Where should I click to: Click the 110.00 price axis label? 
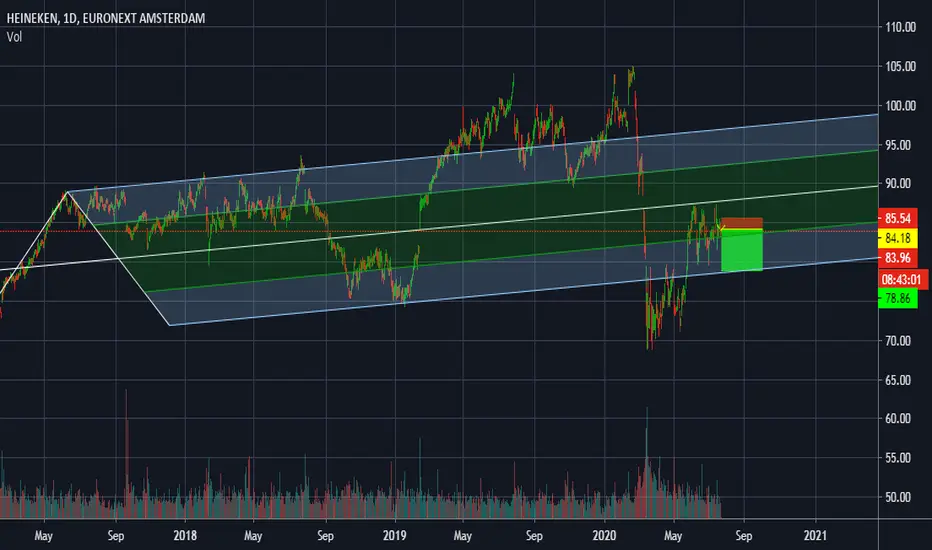pos(900,27)
